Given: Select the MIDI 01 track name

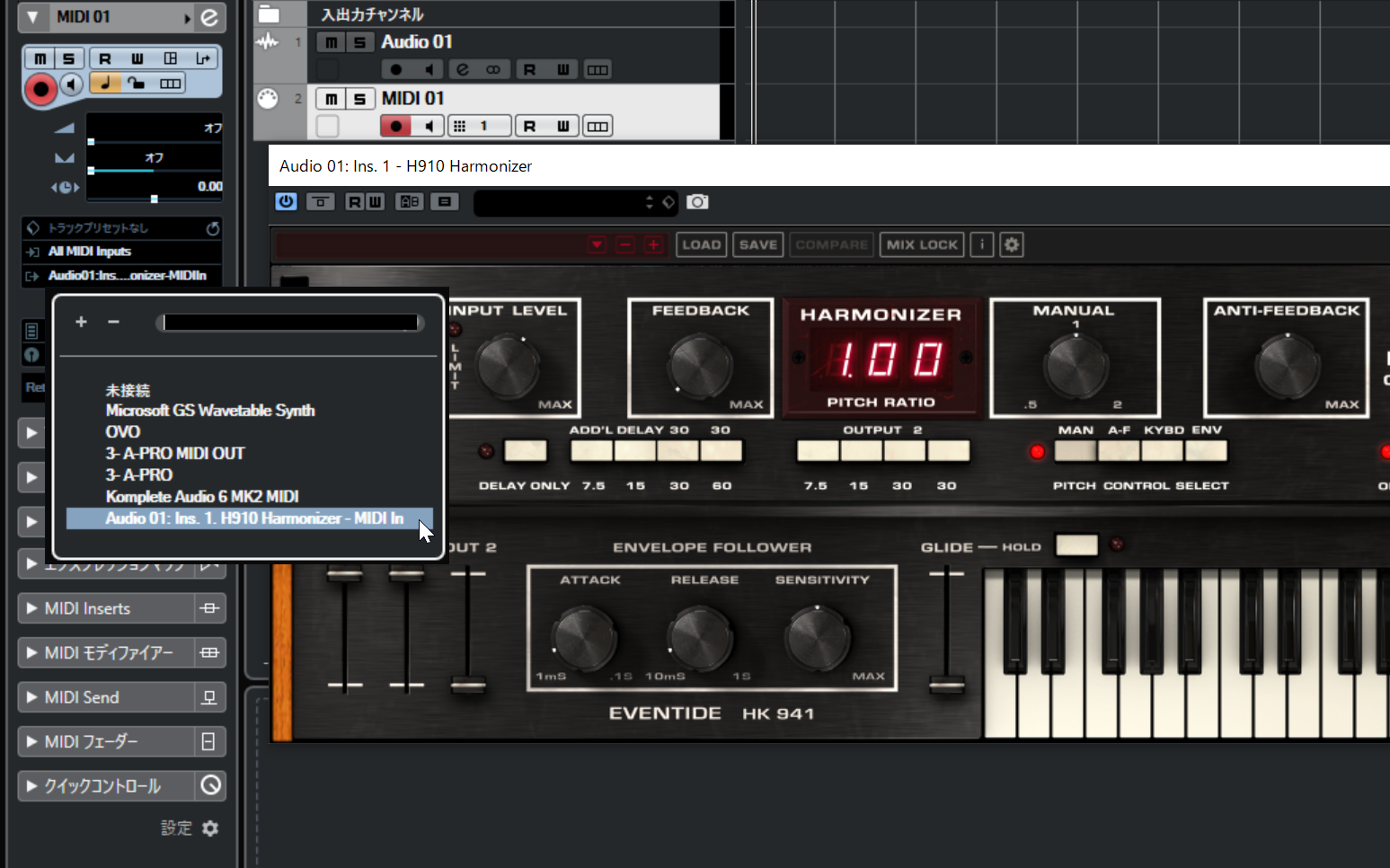Looking at the screenshot, I should (412, 98).
